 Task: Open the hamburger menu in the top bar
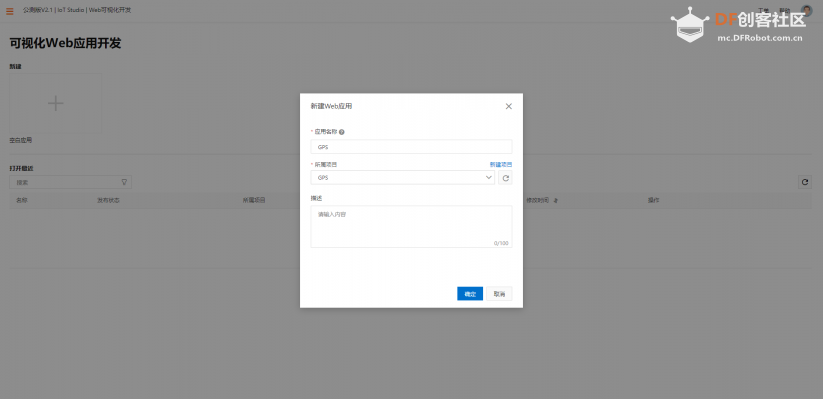10,11
